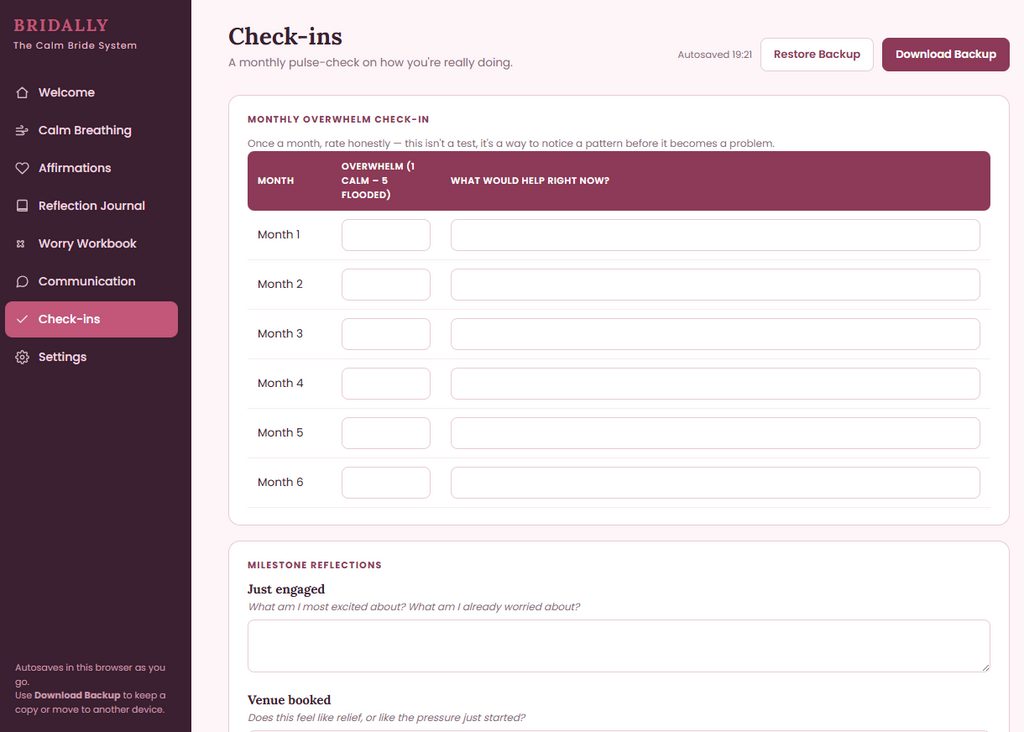Select the Check-ins sidebar item

pos(91,319)
